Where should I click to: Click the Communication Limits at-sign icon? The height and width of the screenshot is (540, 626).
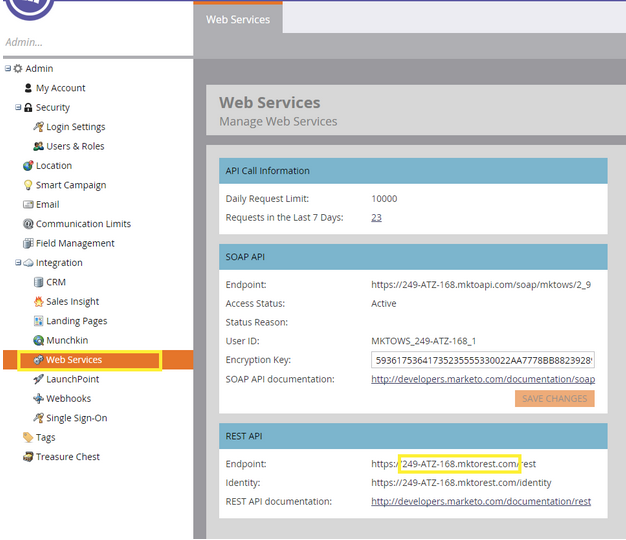(x=28, y=224)
